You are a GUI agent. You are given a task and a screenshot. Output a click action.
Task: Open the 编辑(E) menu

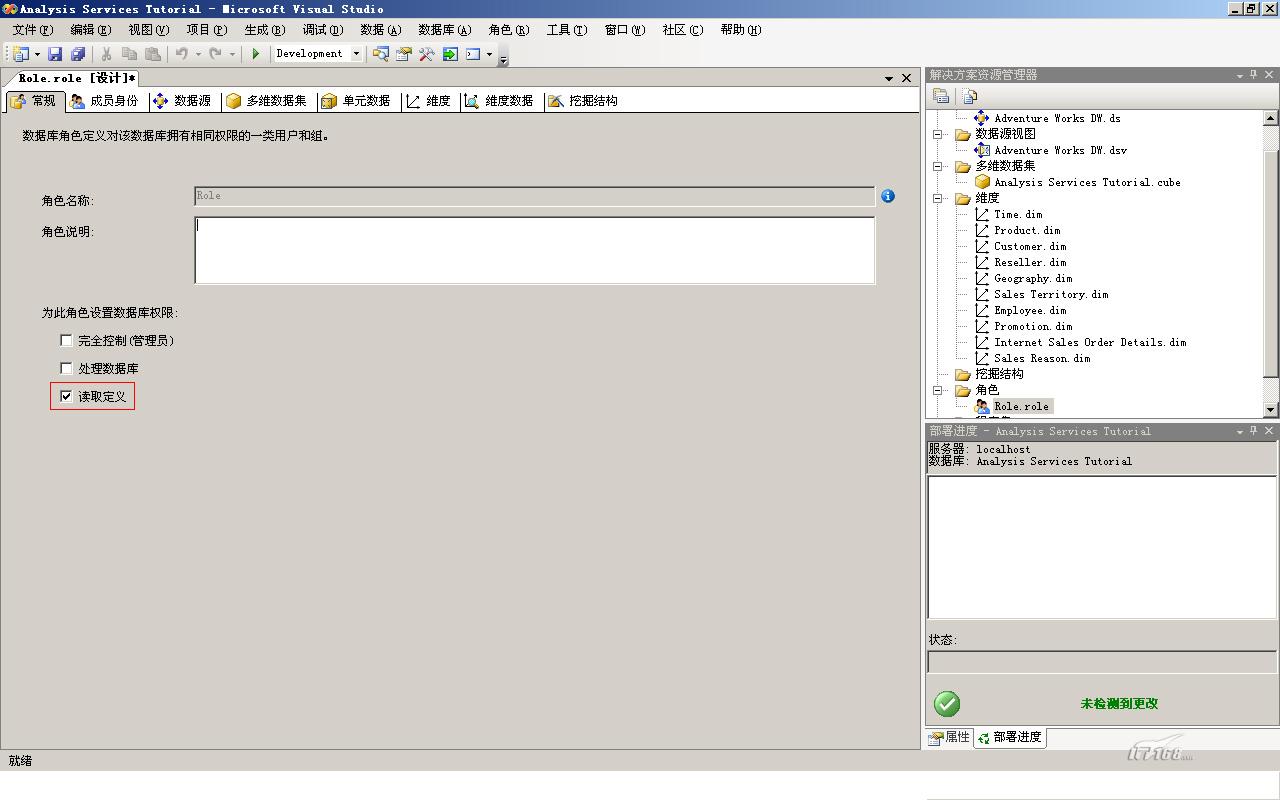pos(90,30)
